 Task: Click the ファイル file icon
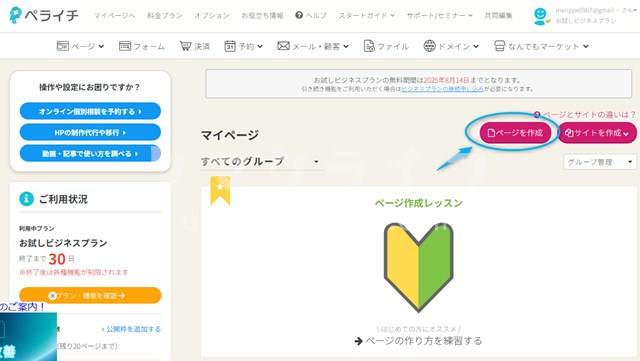369,46
